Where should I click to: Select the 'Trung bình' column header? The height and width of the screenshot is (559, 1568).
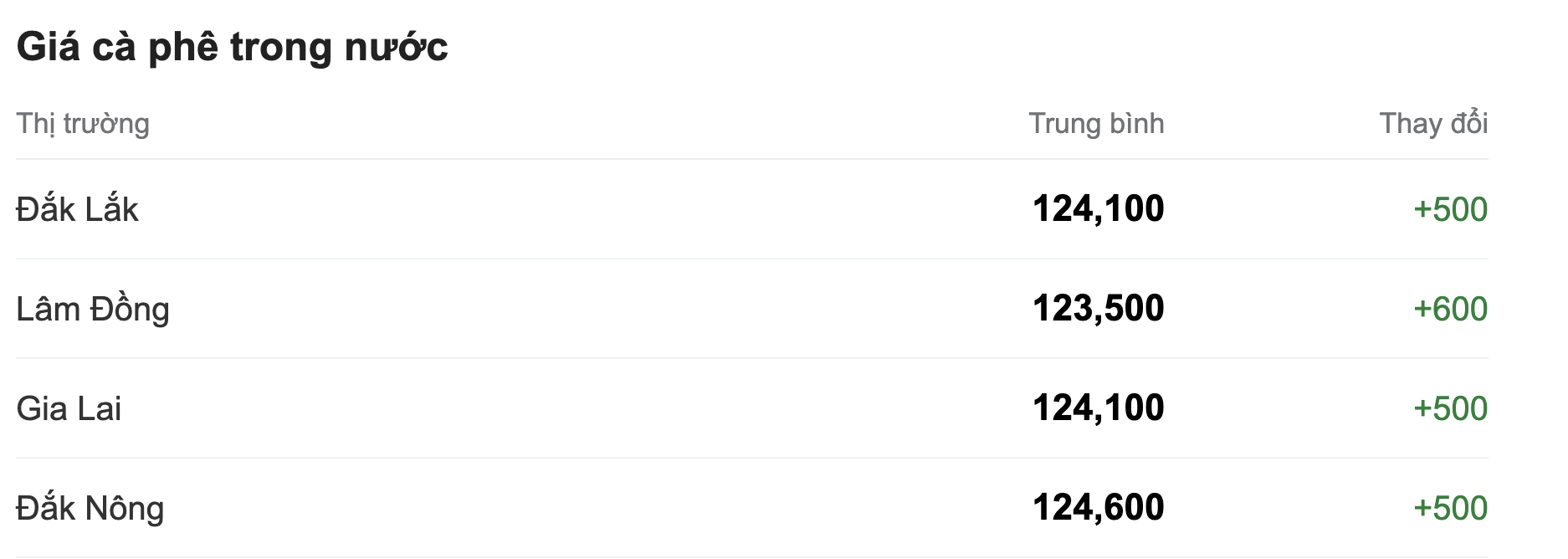pos(1096,124)
